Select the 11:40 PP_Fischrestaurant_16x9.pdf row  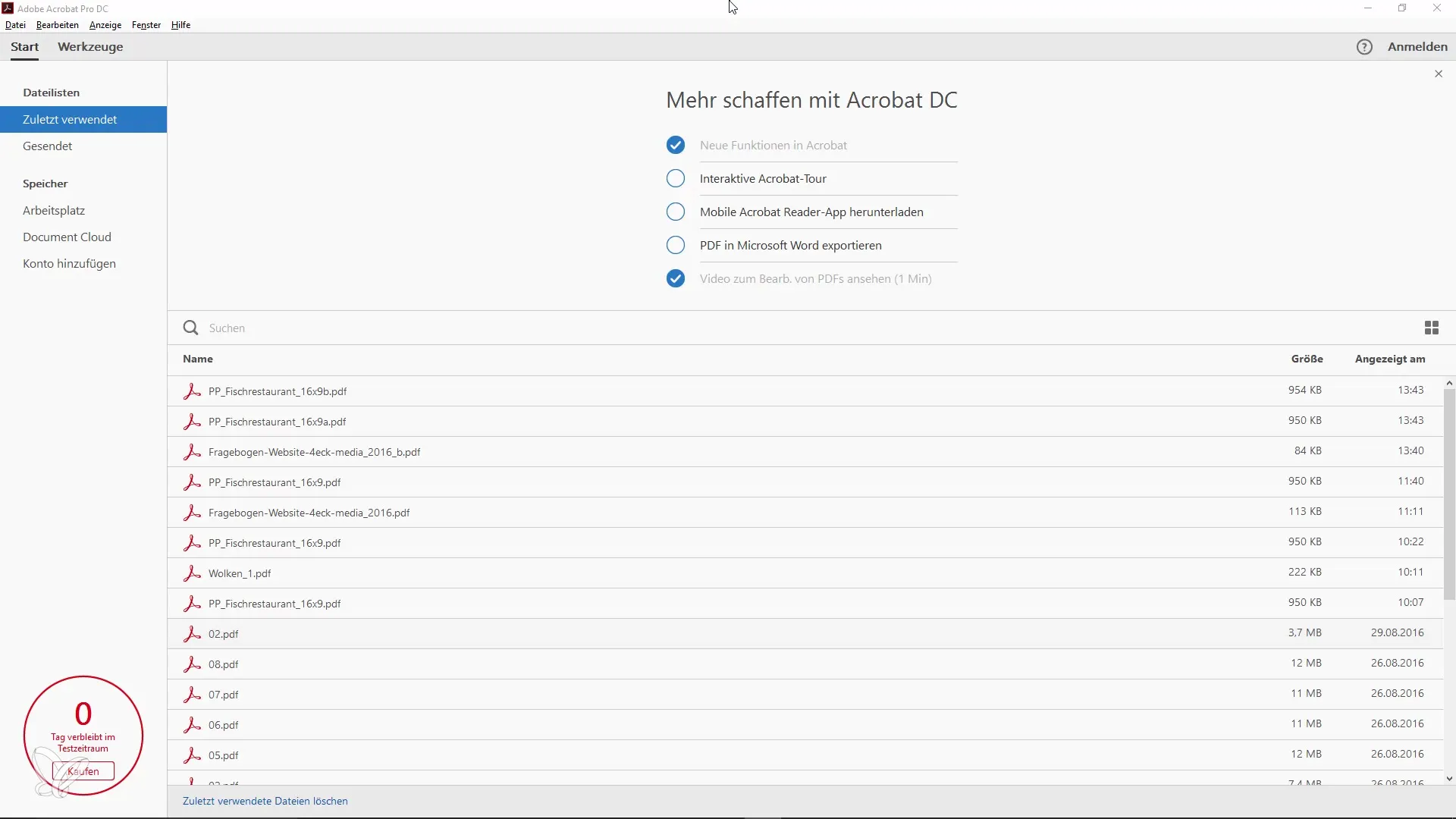click(x=805, y=482)
